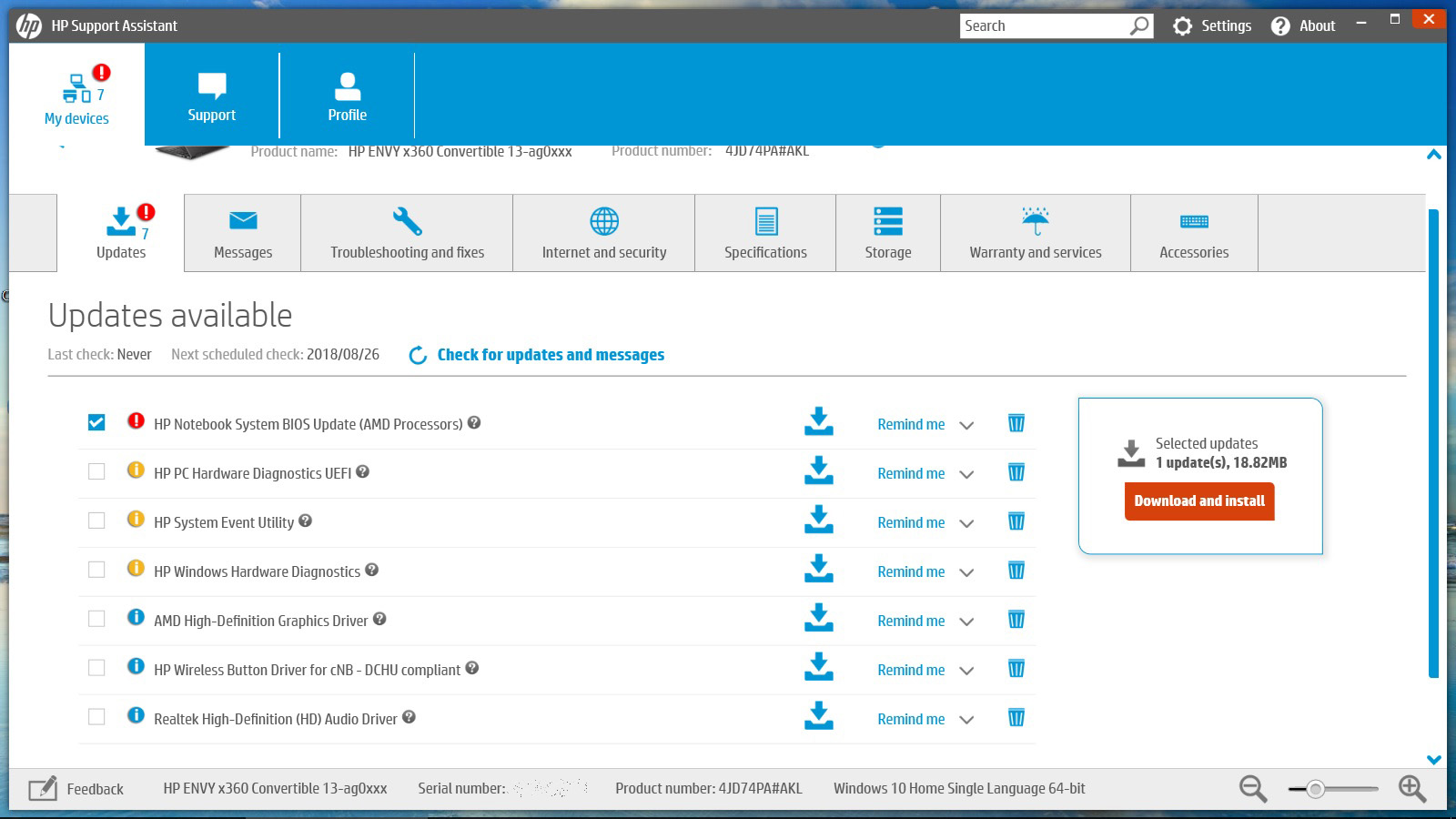Delete the AMD High-Definition Graphics Driver entry
Image resolution: width=1456 pixels, height=819 pixels.
click(x=1016, y=620)
